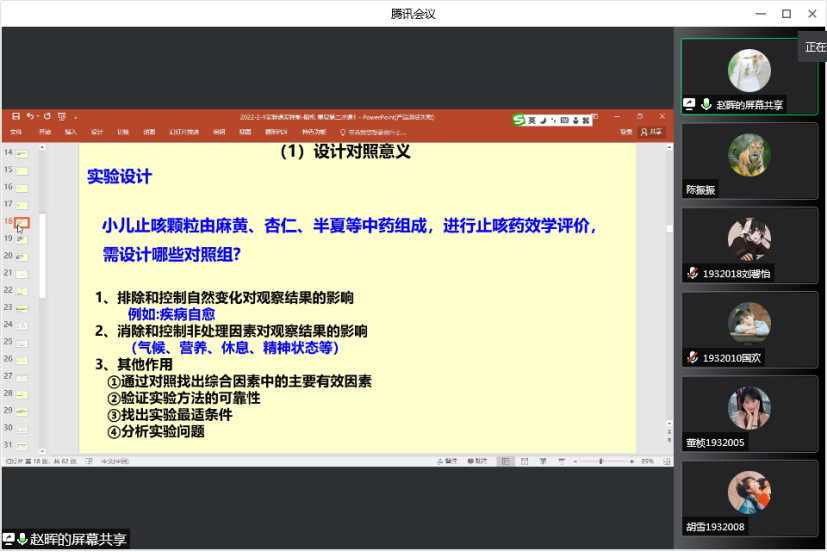Select slide 27 thumbnail
The height and width of the screenshot is (552, 827).
22,377
